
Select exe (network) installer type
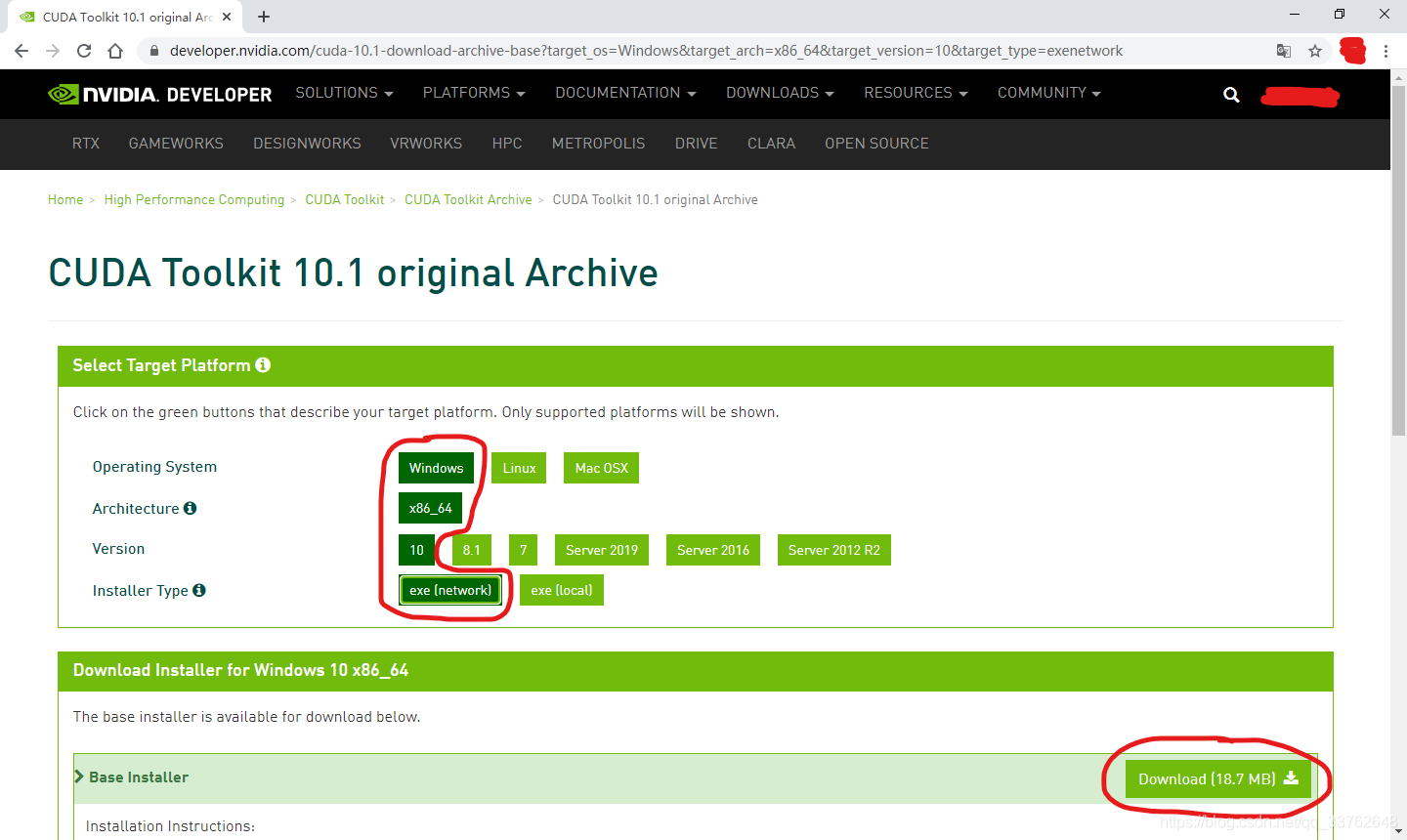(x=450, y=590)
